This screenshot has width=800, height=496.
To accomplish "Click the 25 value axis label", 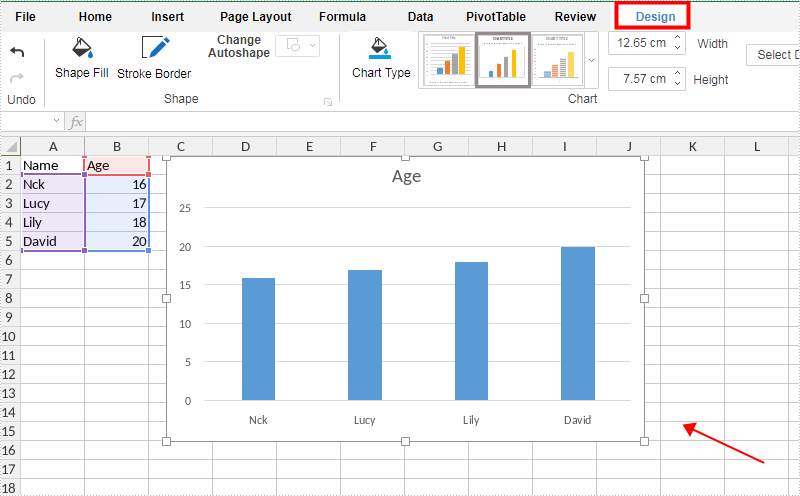I will pyautogui.click(x=185, y=208).
